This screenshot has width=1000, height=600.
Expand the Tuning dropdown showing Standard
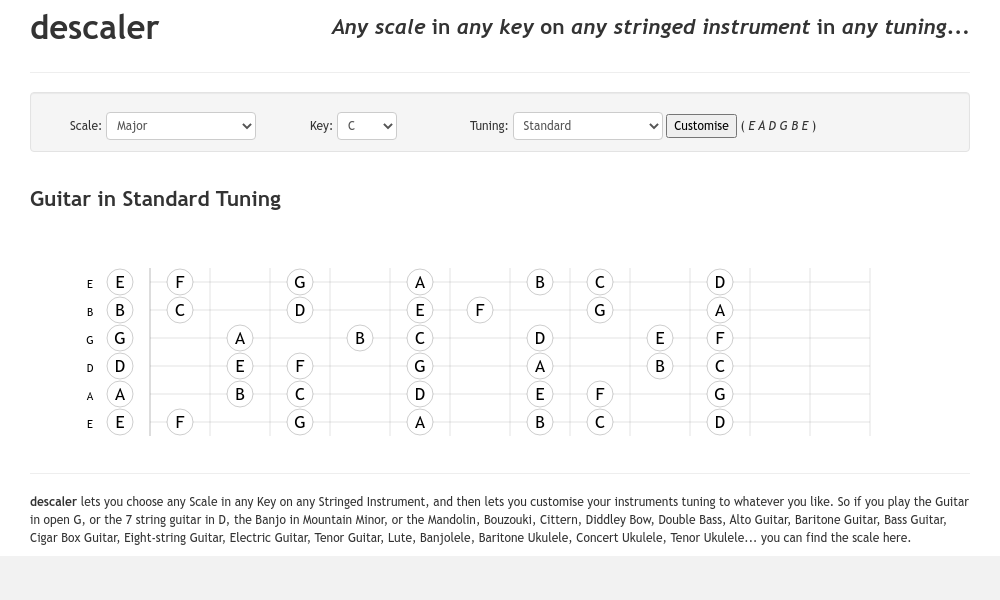pyautogui.click(x=587, y=126)
